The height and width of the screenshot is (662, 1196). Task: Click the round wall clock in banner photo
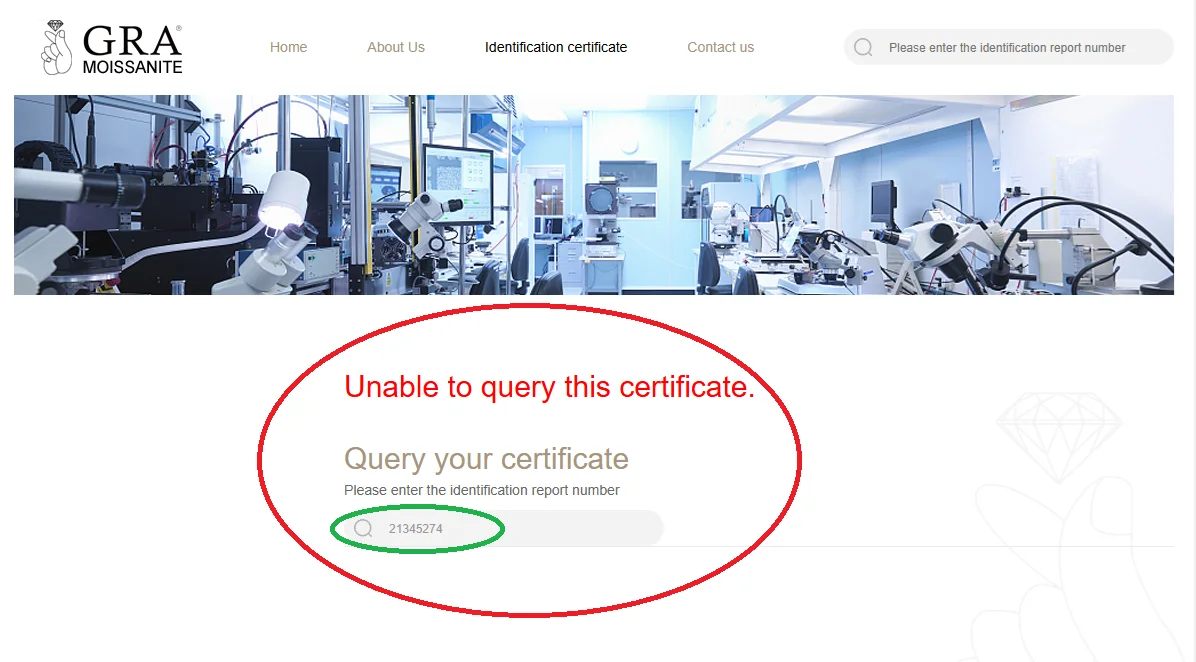(629, 146)
